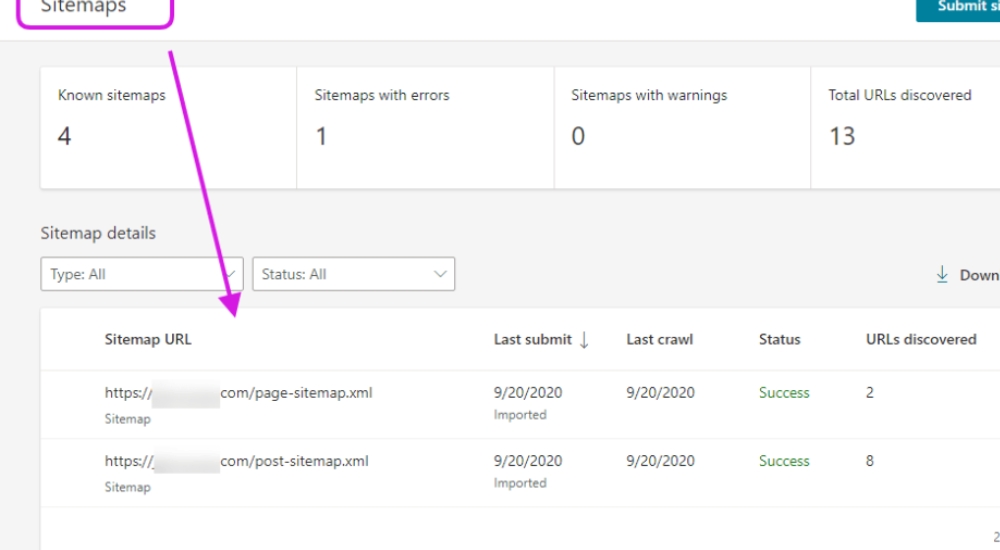
Task: Sort by Last crawl column header
Action: click(660, 339)
